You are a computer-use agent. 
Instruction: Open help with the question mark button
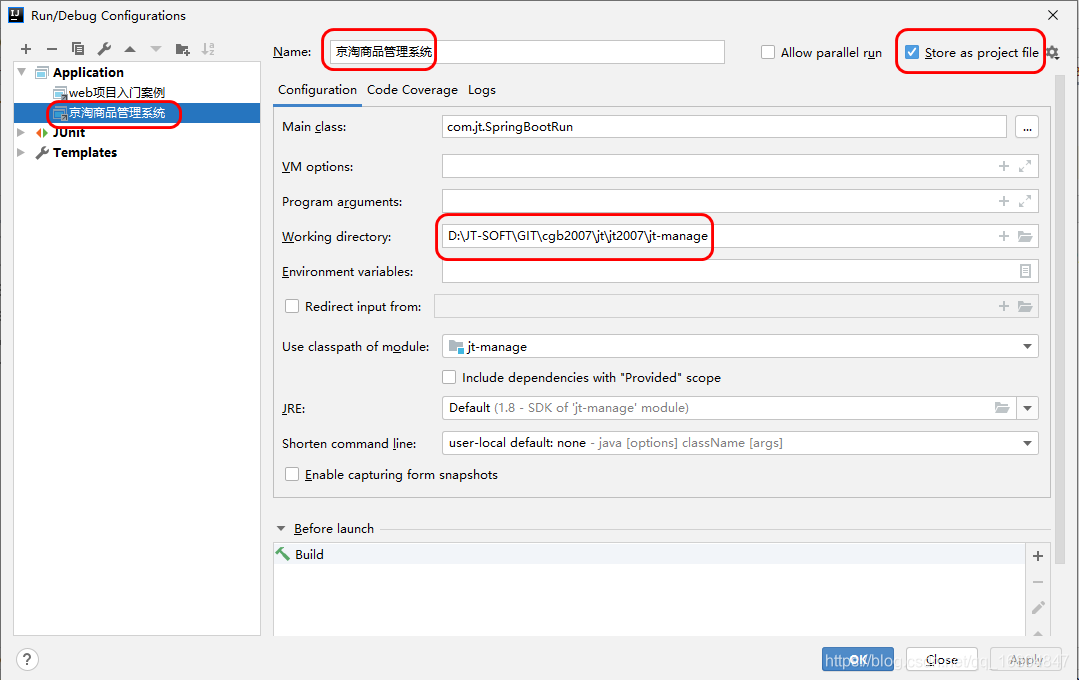[27, 660]
